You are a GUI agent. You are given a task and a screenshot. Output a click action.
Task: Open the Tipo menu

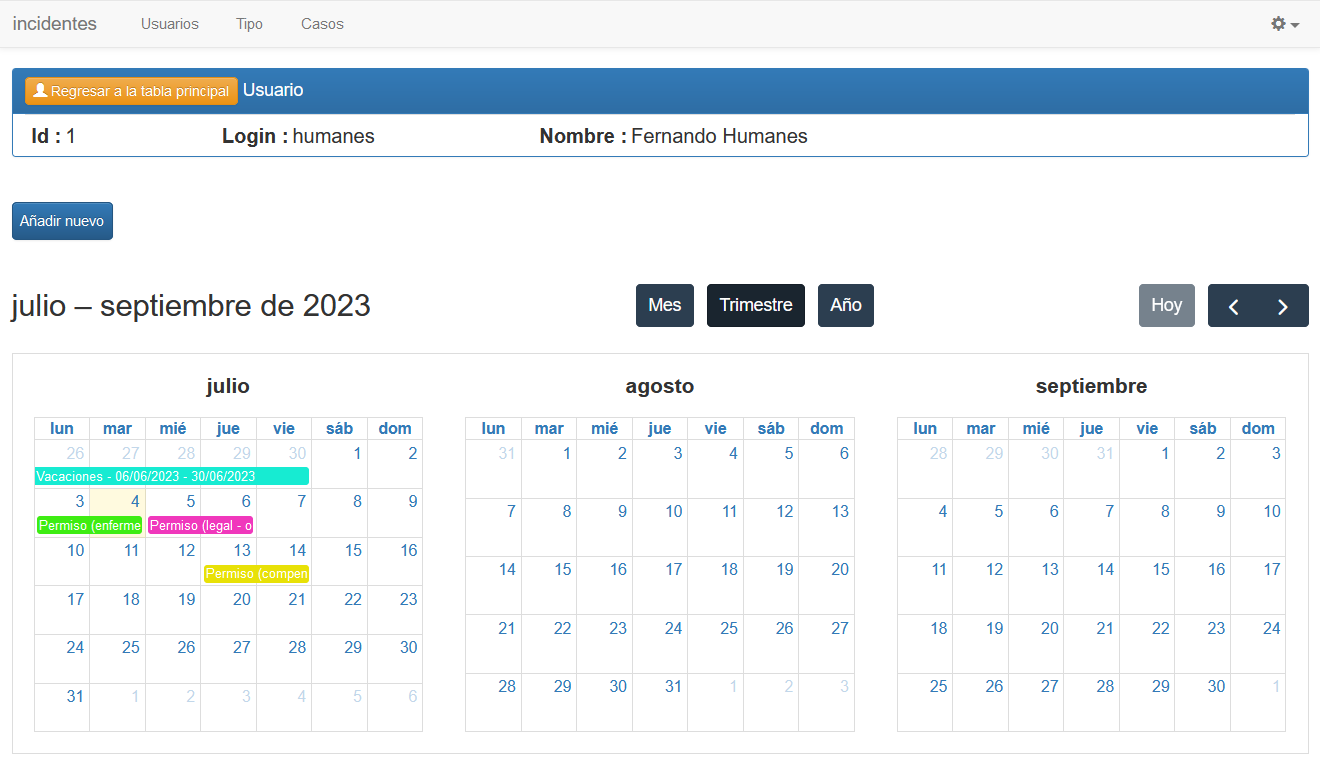coord(248,23)
